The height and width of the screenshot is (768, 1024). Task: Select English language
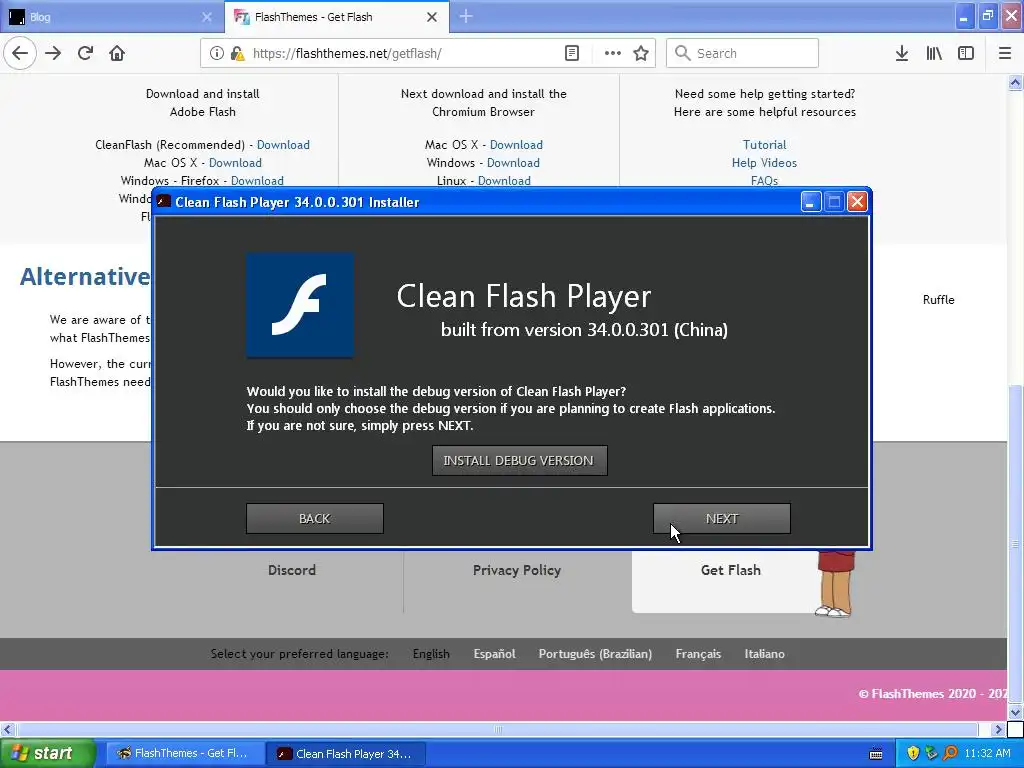click(x=431, y=654)
